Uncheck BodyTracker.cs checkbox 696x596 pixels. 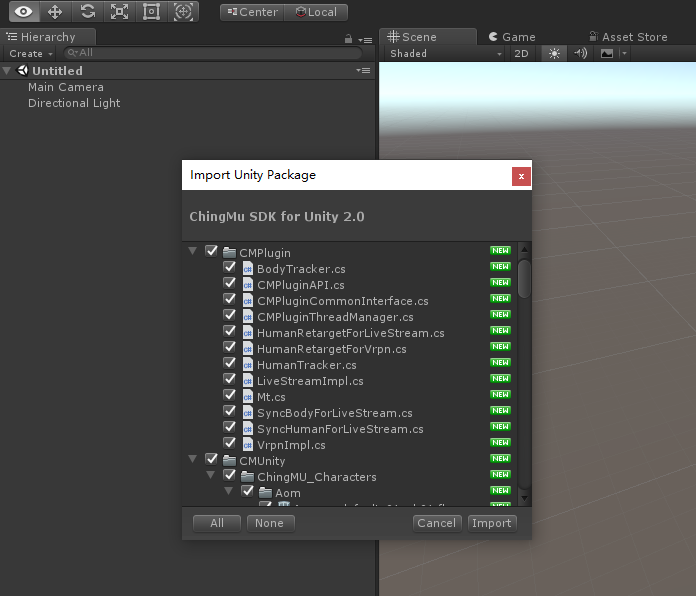point(229,267)
